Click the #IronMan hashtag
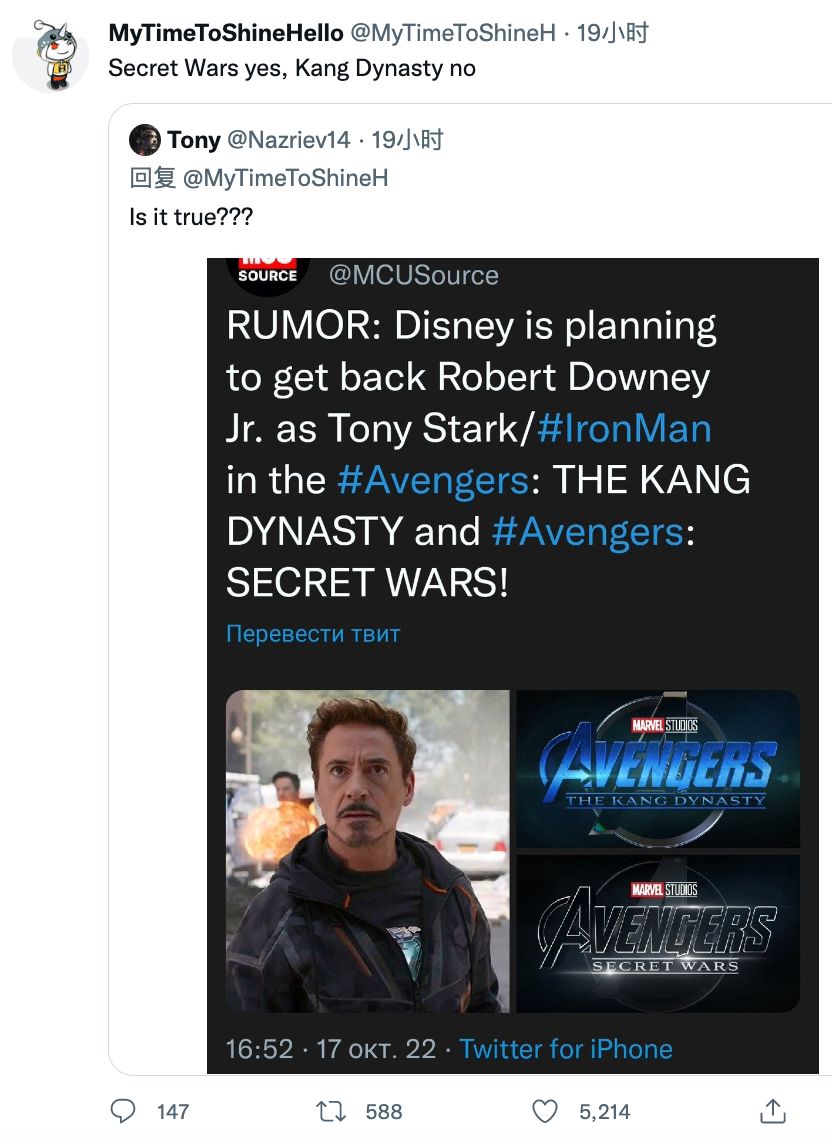Screen dimensions: 832x1140 point(624,428)
